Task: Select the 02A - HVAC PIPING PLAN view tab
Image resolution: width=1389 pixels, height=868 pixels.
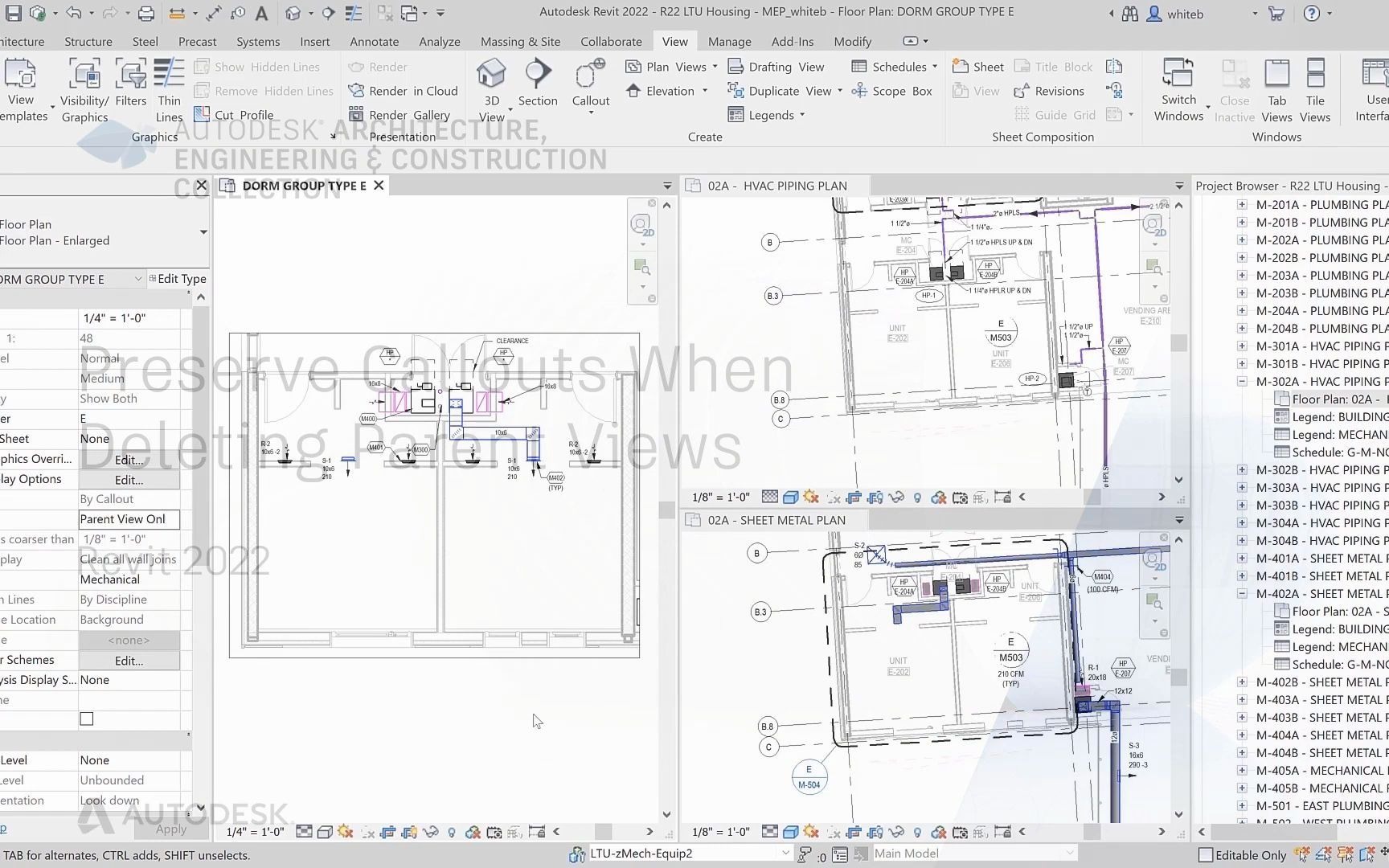Action: pos(777,186)
